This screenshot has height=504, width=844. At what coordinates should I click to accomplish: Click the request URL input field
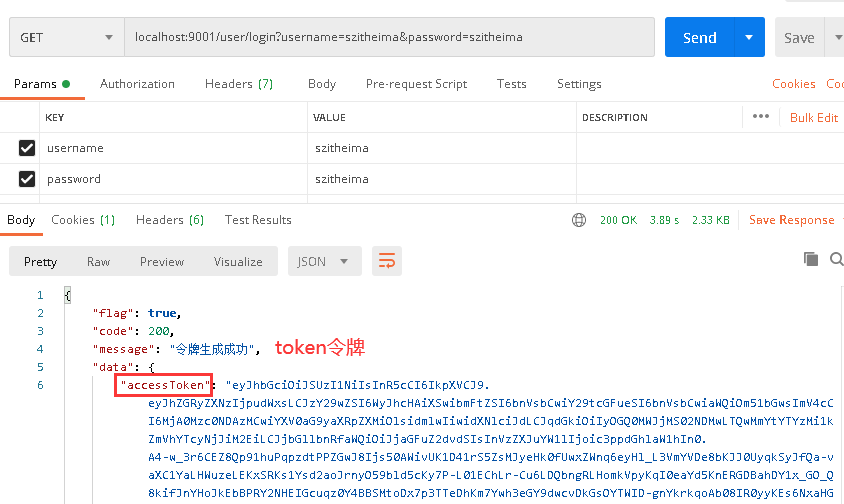pyautogui.click(x=389, y=37)
